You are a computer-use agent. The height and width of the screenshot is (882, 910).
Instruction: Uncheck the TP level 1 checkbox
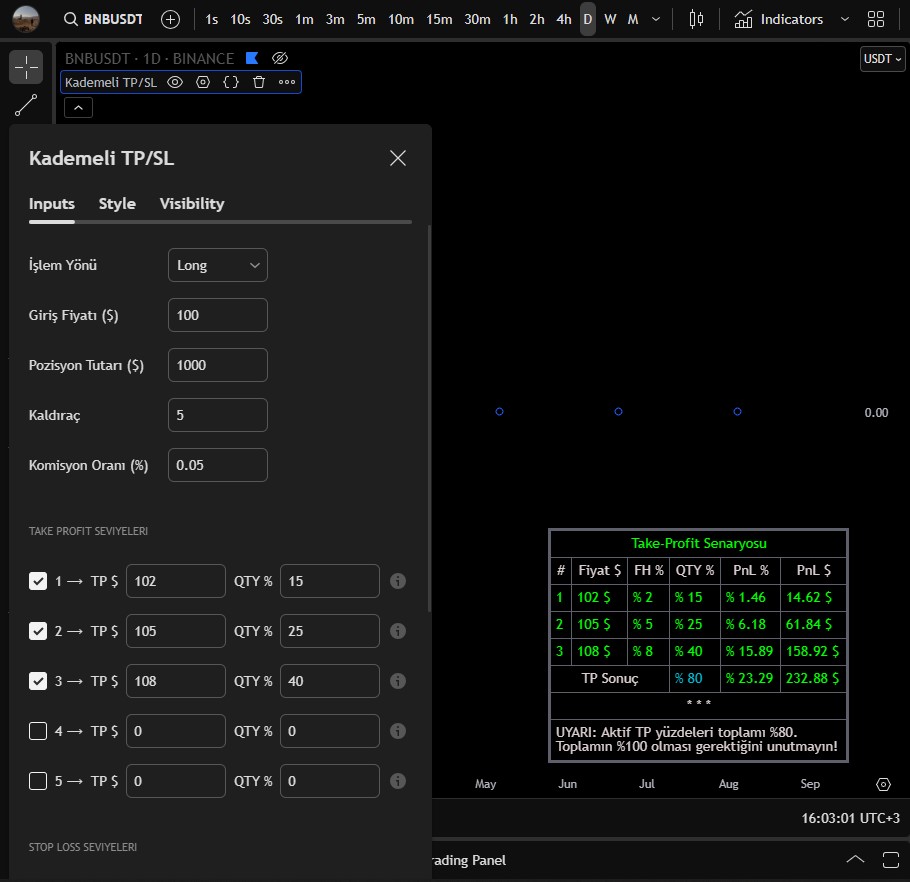(x=38, y=581)
